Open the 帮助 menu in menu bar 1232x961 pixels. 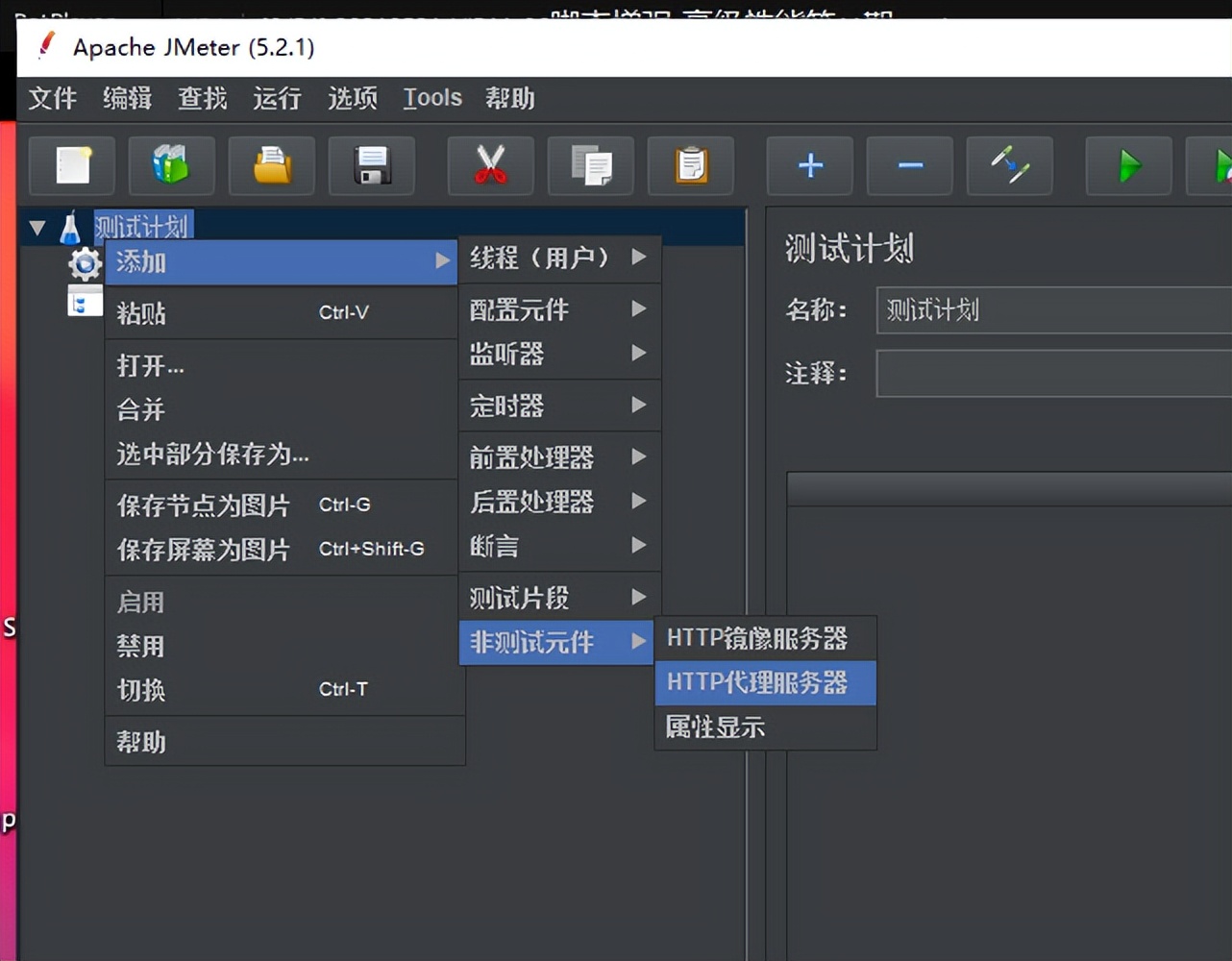[509, 98]
